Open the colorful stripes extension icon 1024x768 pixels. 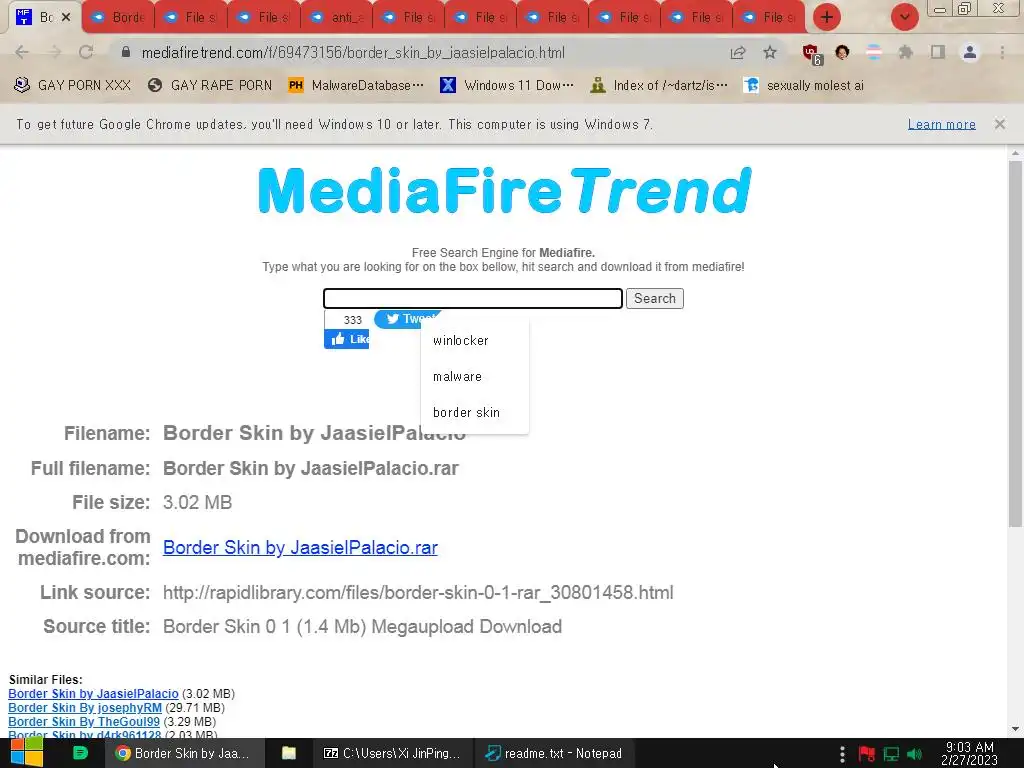[x=873, y=52]
